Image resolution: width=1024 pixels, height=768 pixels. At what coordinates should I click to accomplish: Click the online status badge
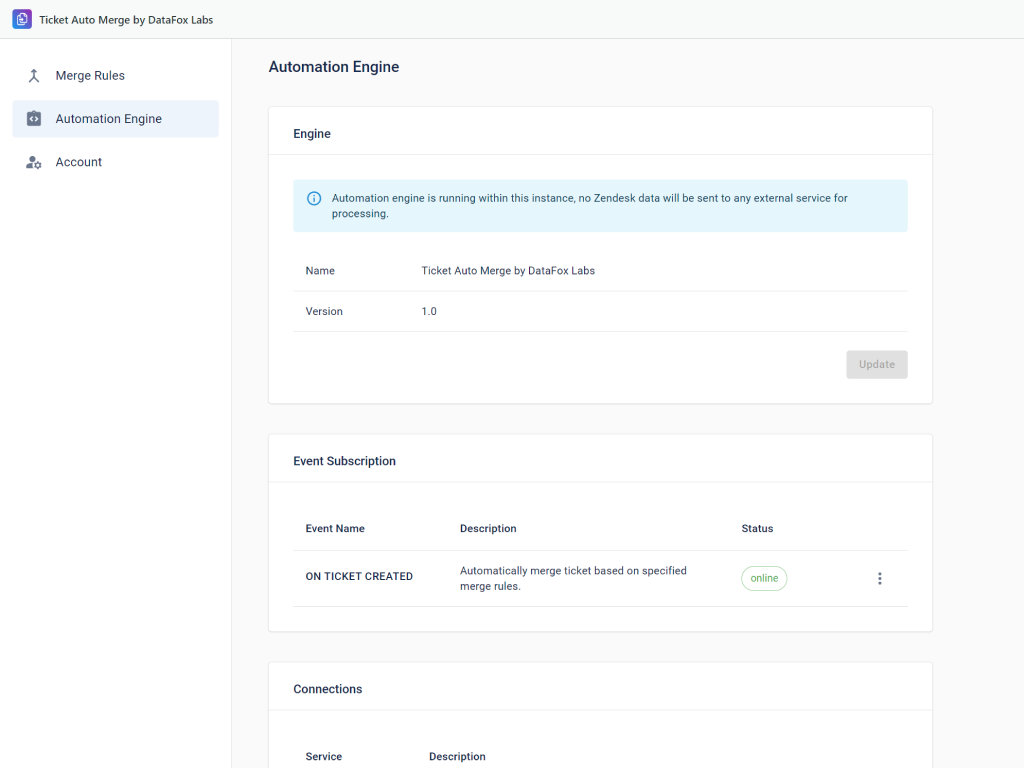coord(764,578)
